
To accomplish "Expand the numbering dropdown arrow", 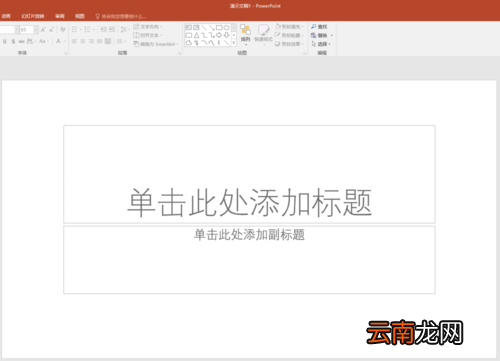I will (94, 29).
